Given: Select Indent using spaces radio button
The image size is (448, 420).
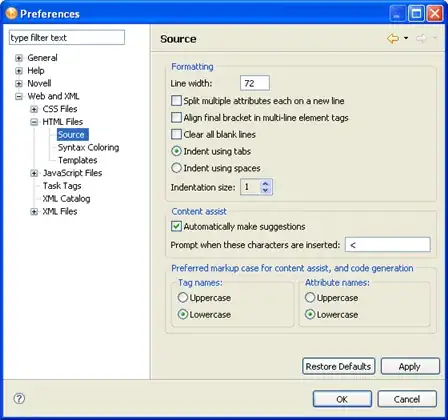Looking at the screenshot, I should pos(176,168).
